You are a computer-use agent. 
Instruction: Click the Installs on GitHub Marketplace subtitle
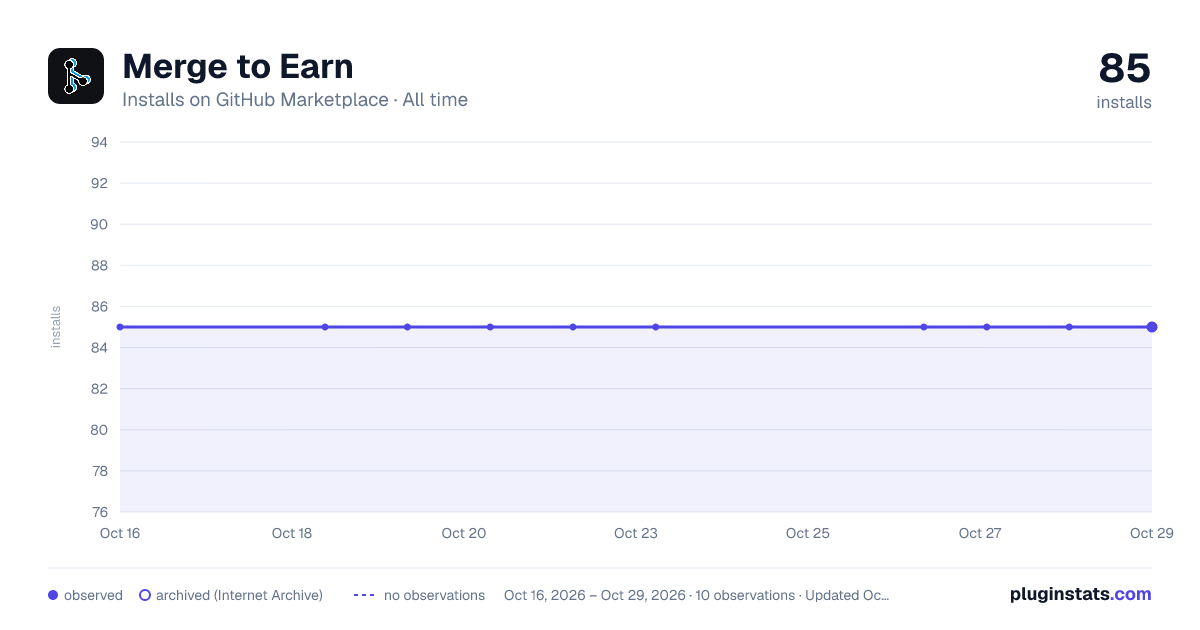pyautogui.click(x=295, y=100)
